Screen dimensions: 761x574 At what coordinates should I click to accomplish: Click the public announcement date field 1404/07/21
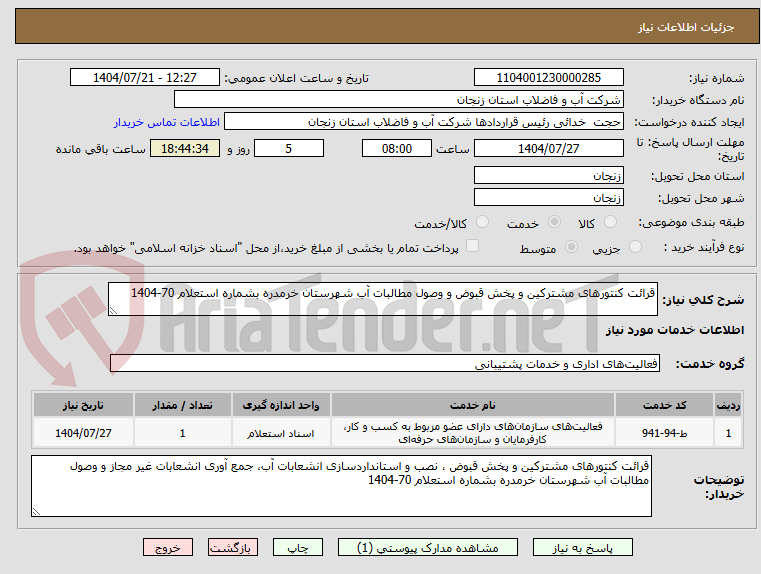(x=145, y=77)
